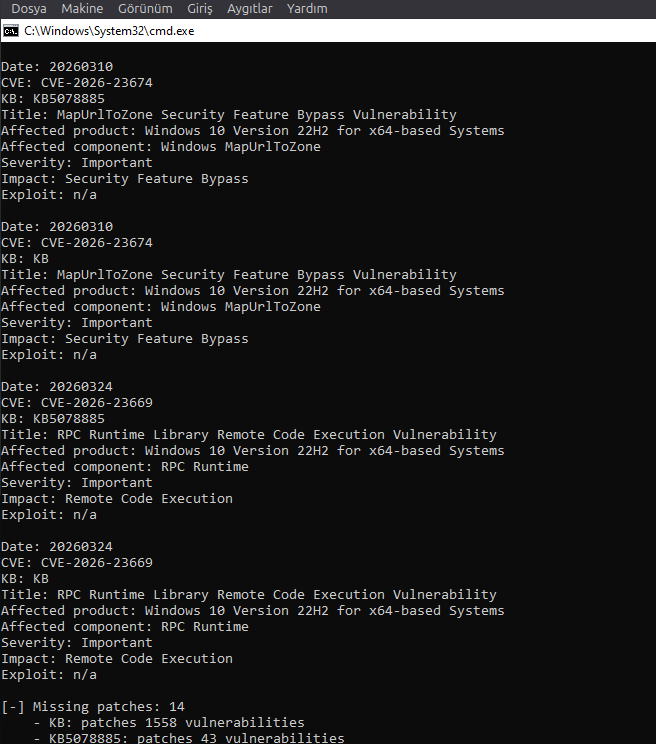Viewport: 656px width, 744px height.
Task: Open the Giriş menu
Action: 200,9
